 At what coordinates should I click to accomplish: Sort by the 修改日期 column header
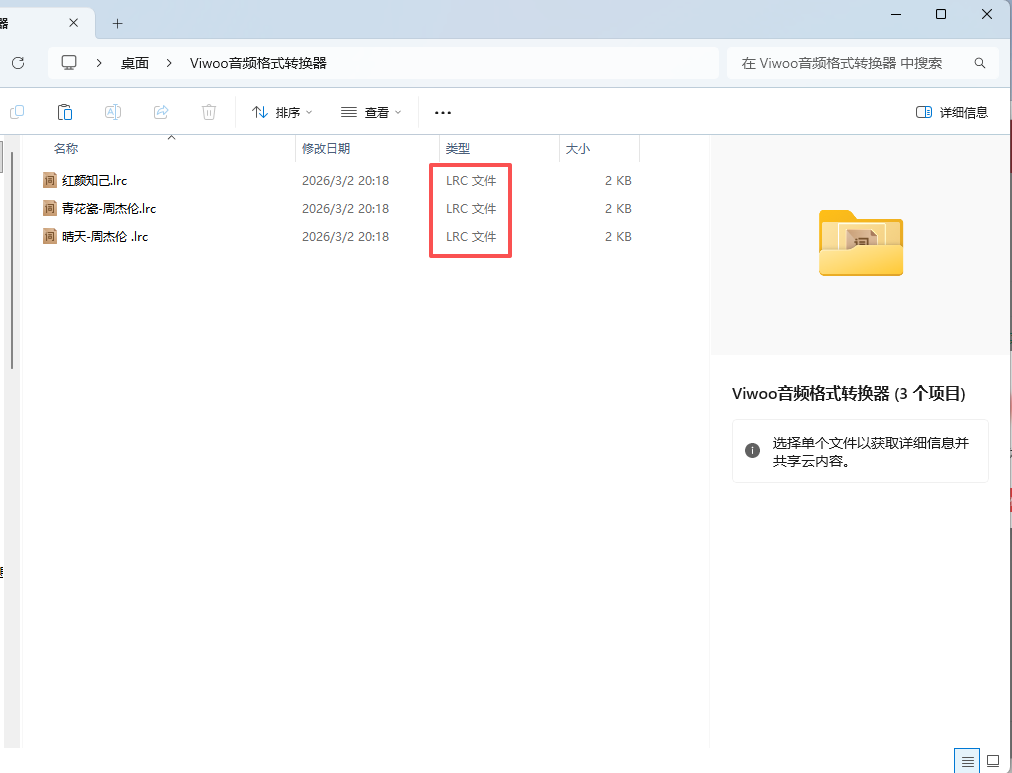(x=326, y=148)
